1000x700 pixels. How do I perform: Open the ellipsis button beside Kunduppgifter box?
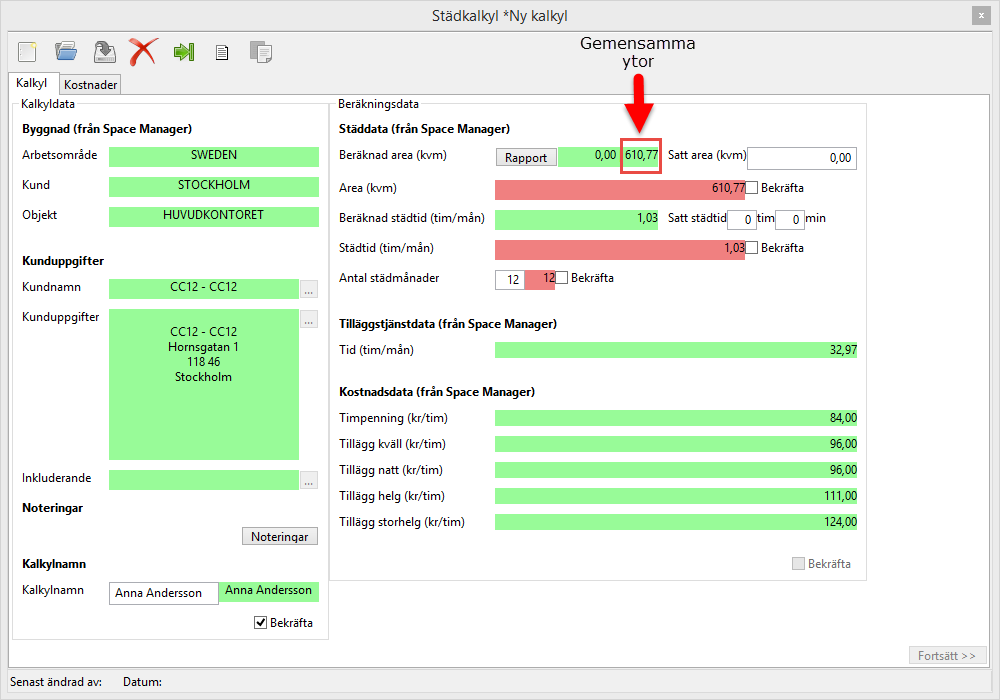click(309, 320)
